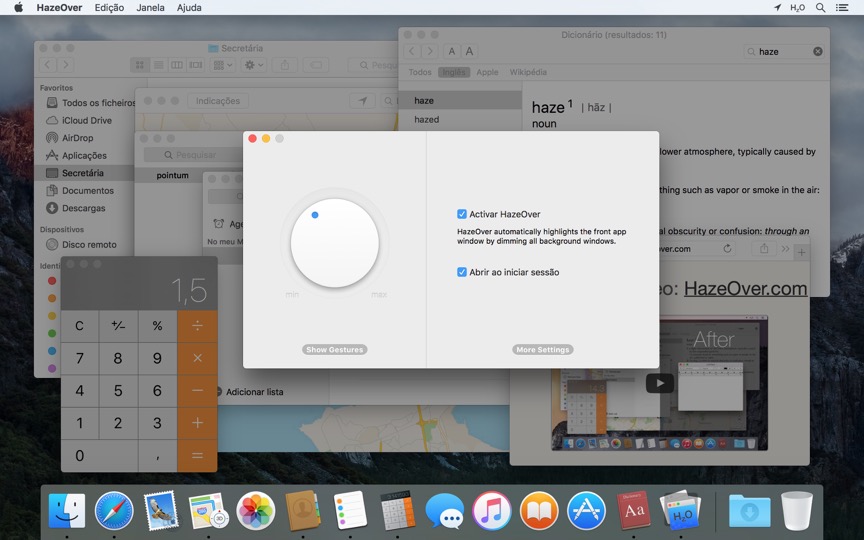Open Reminders from the Dock
Screen dimensions: 864x540
tap(350, 511)
